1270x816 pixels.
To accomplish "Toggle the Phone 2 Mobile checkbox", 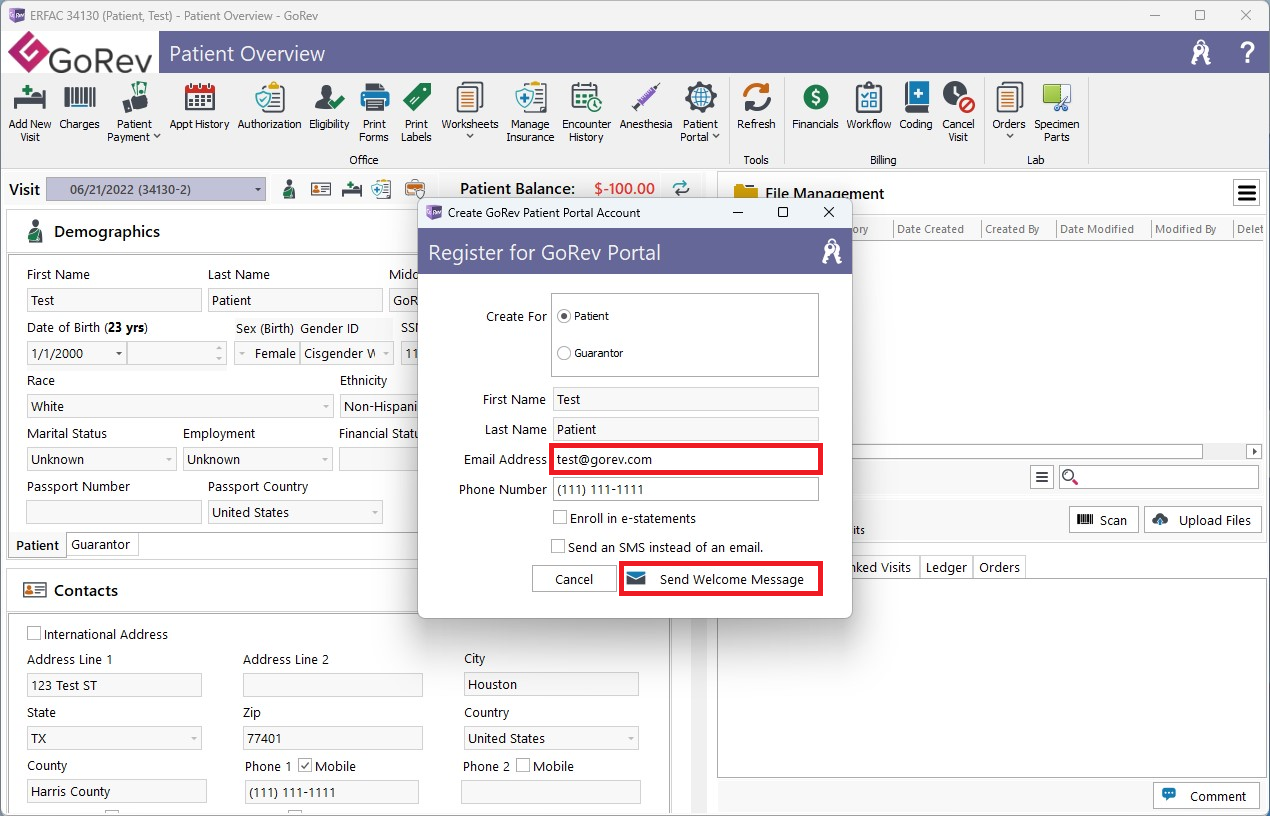I will (x=523, y=766).
